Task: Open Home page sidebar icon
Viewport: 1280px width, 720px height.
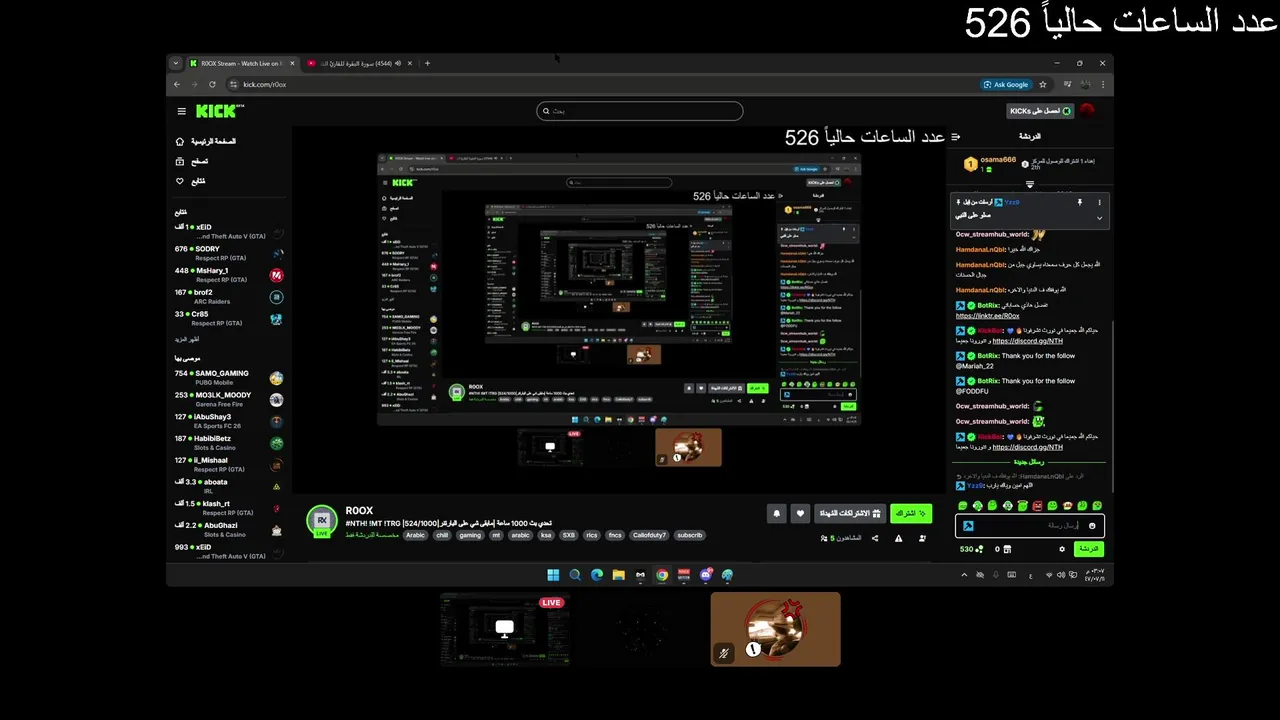Action: 180,142
